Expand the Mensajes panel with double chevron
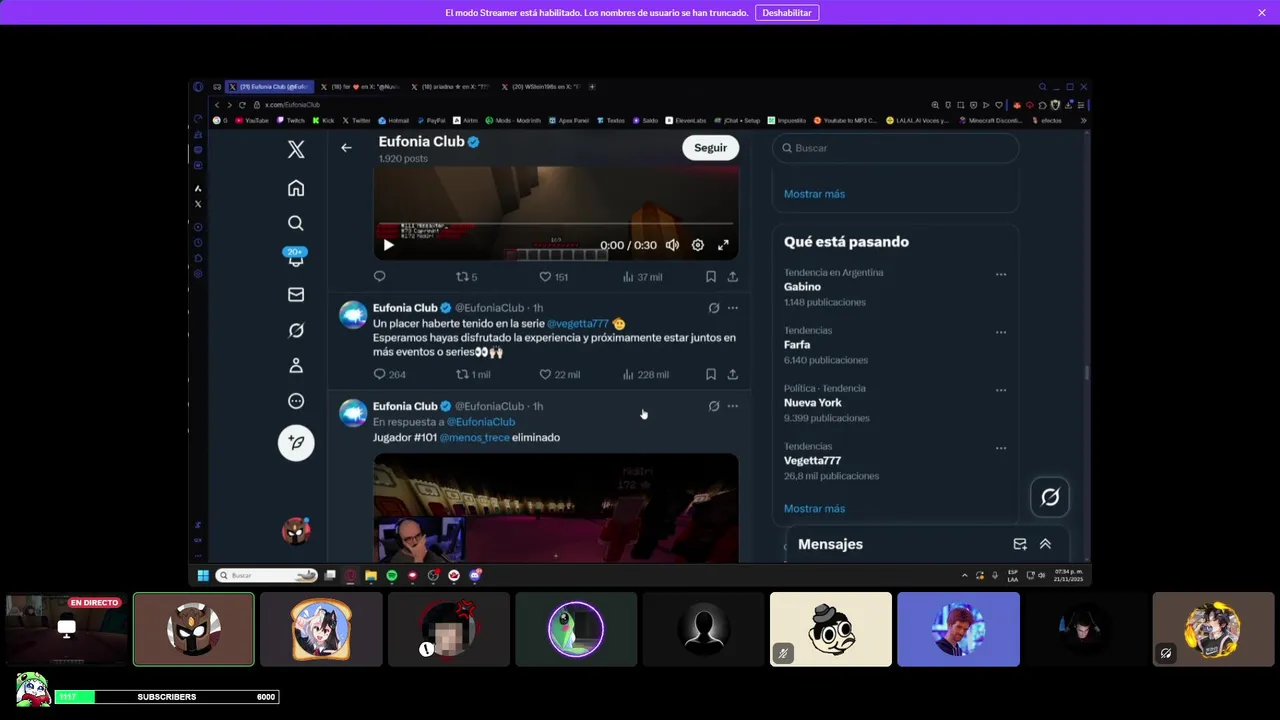The image size is (1280, 720). click(x=1045, y=544)
